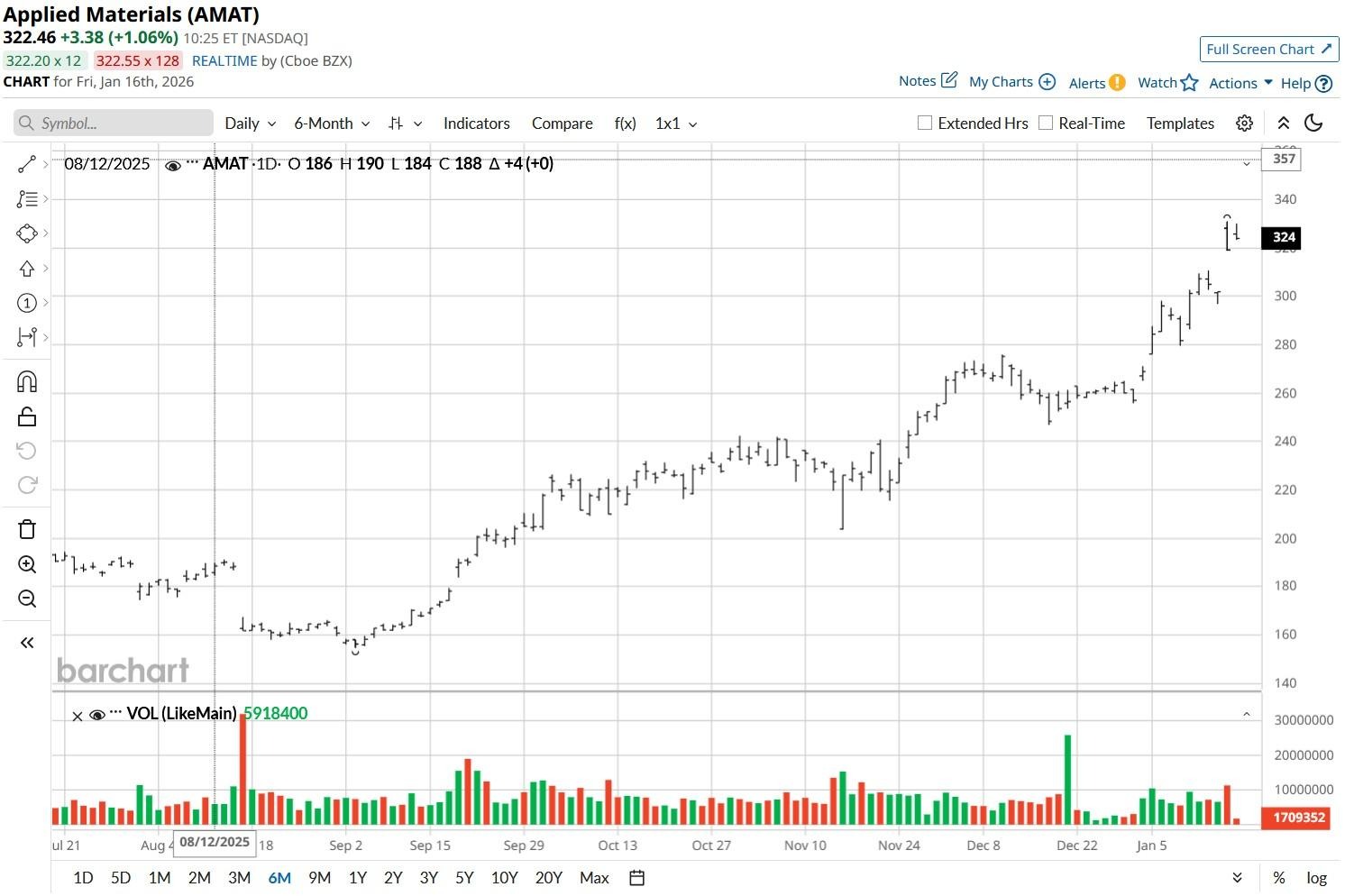Switch to dark mode

coord(1313,123)
